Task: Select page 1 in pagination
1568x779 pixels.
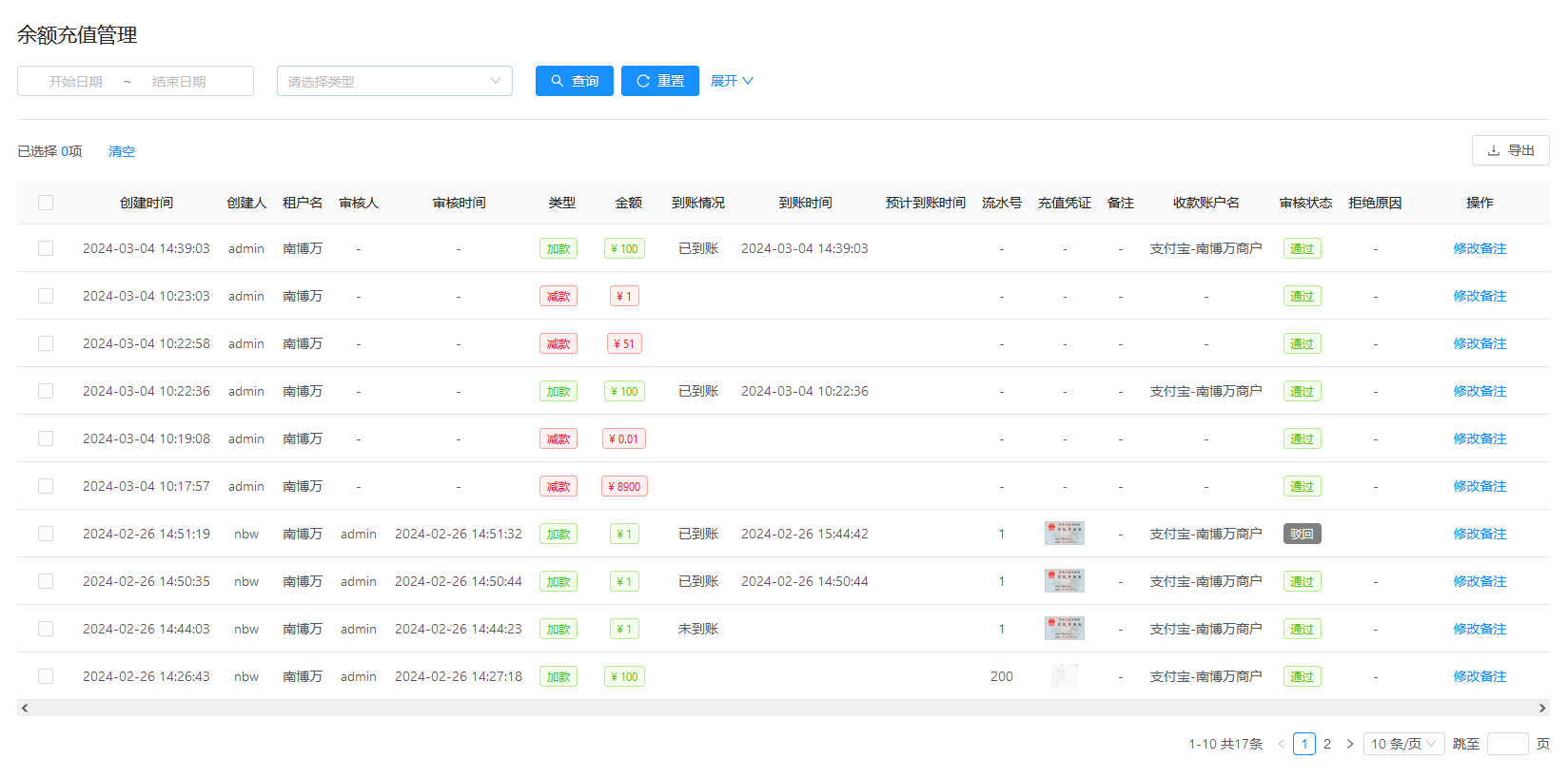Action: [1304, 744]
